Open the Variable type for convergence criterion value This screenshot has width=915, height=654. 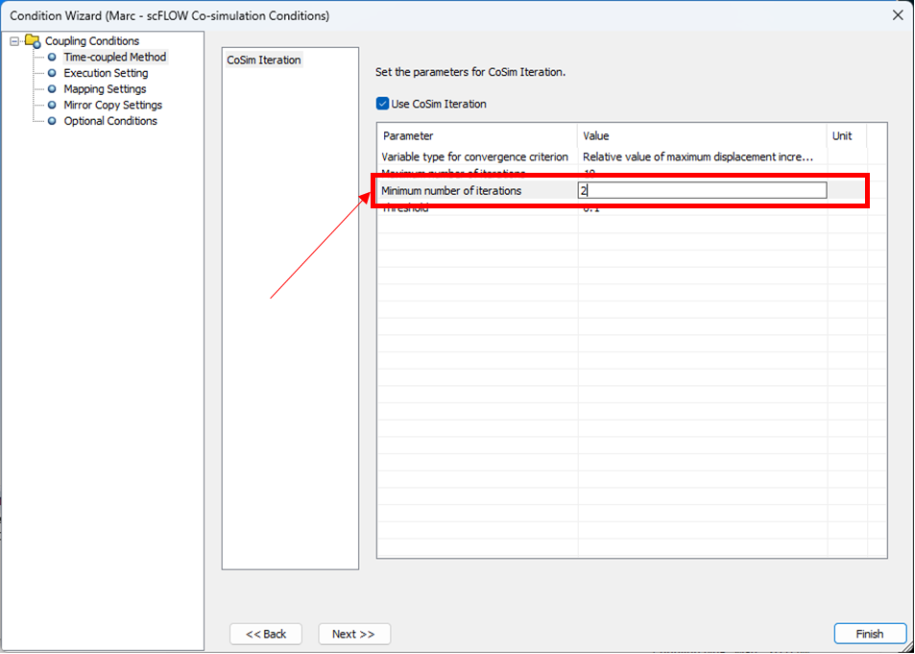pos(700,157)
